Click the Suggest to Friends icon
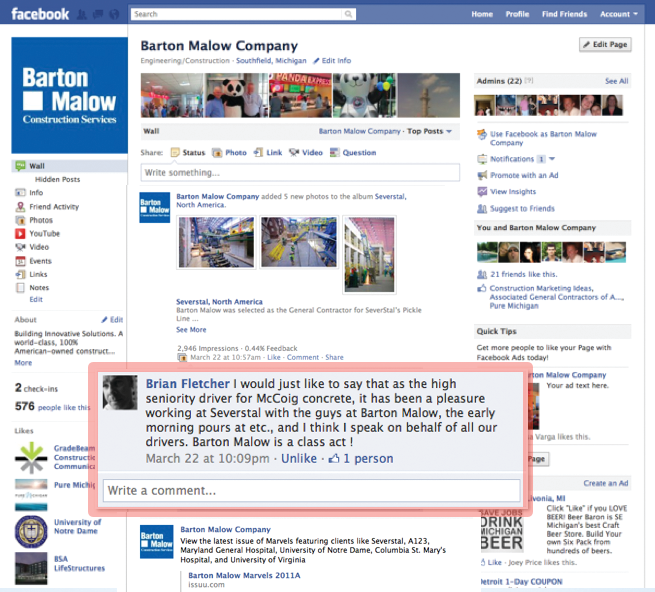The image size is (655, 592). pyautogui.click(x=482, y=208)
